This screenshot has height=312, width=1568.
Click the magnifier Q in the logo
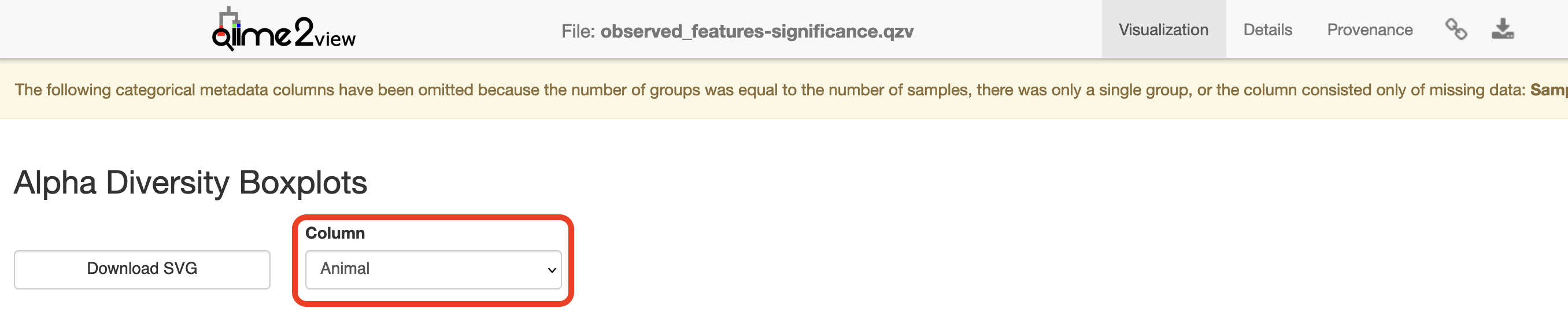pos(221,39)
